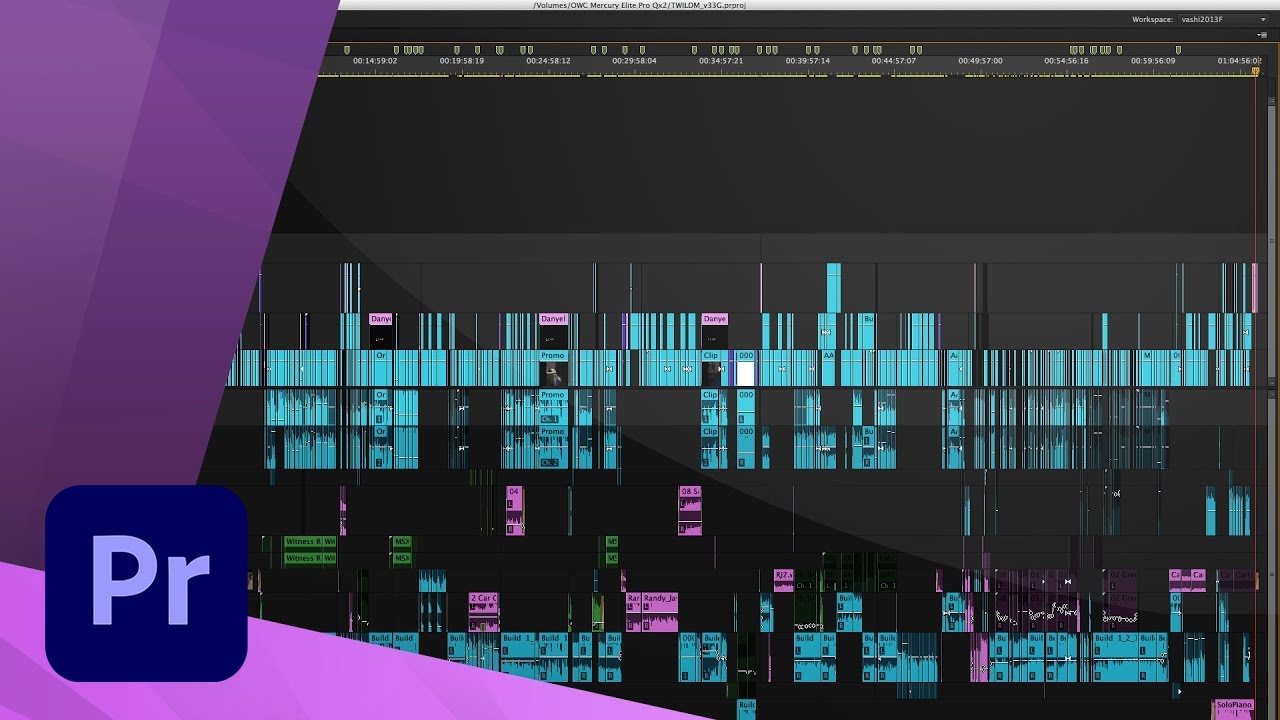The image size is (1280, 720).
Task: Click ruler timecode 00:39:57:14
Action: [808, 61]
